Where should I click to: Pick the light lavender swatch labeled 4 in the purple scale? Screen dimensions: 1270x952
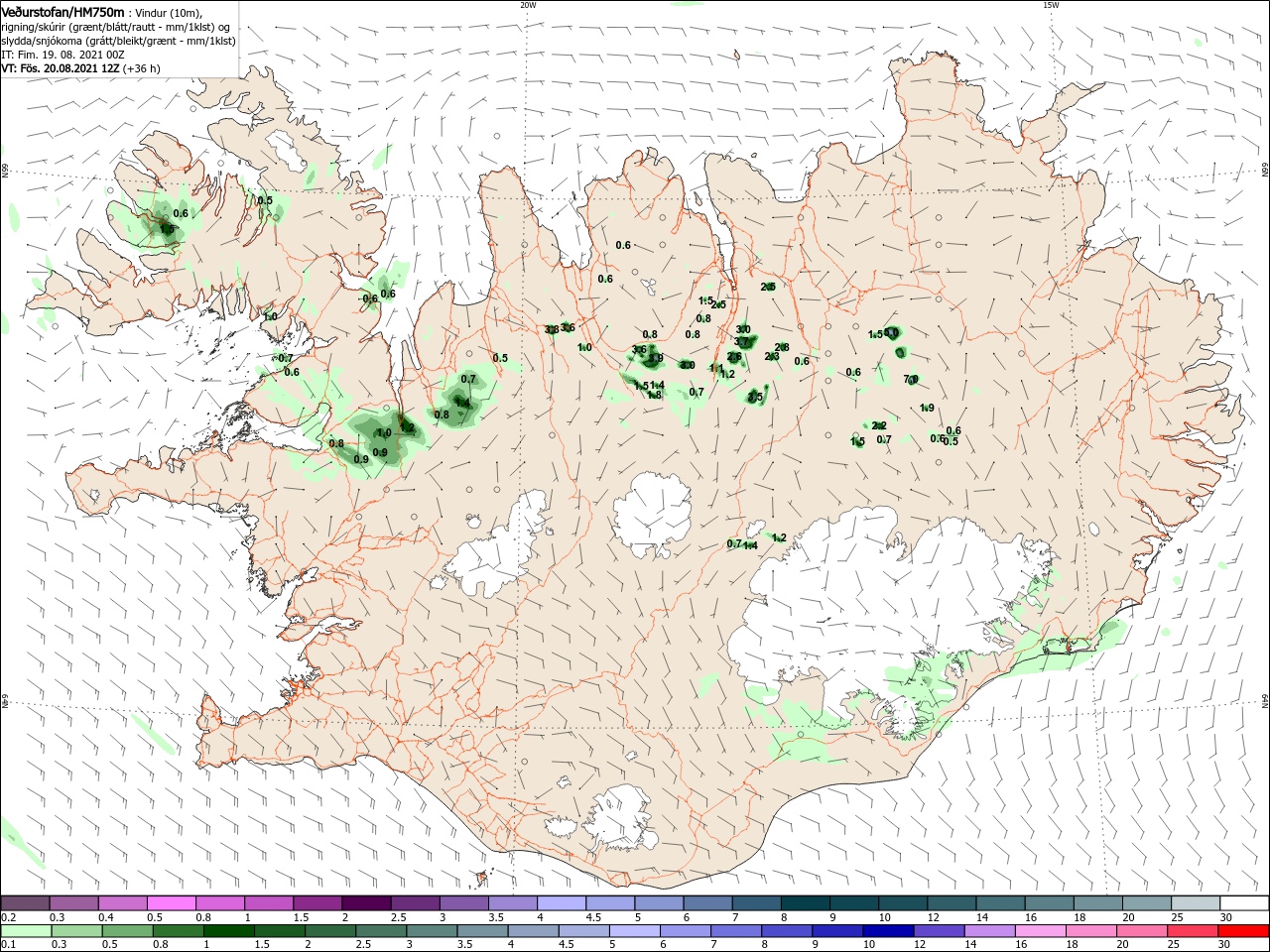pyautogui.click(x=561, y=902)
